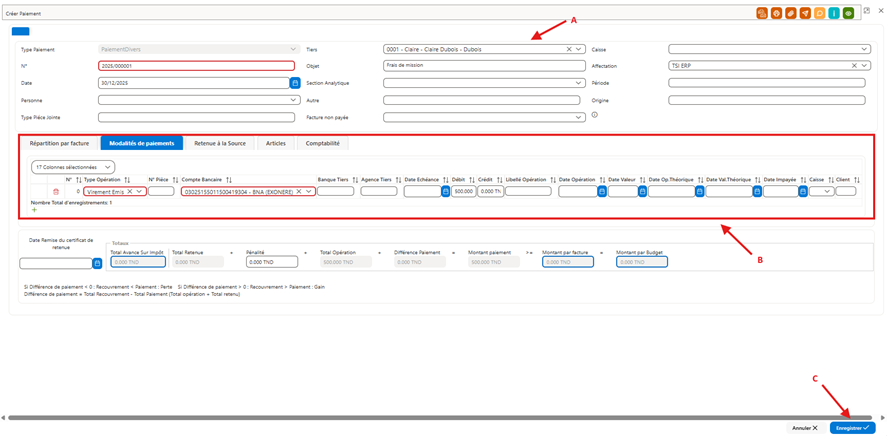Open the Compte Bancaire dropdown arrow
The height and width of the screenshot is (436, 887).
coord(309,192)
